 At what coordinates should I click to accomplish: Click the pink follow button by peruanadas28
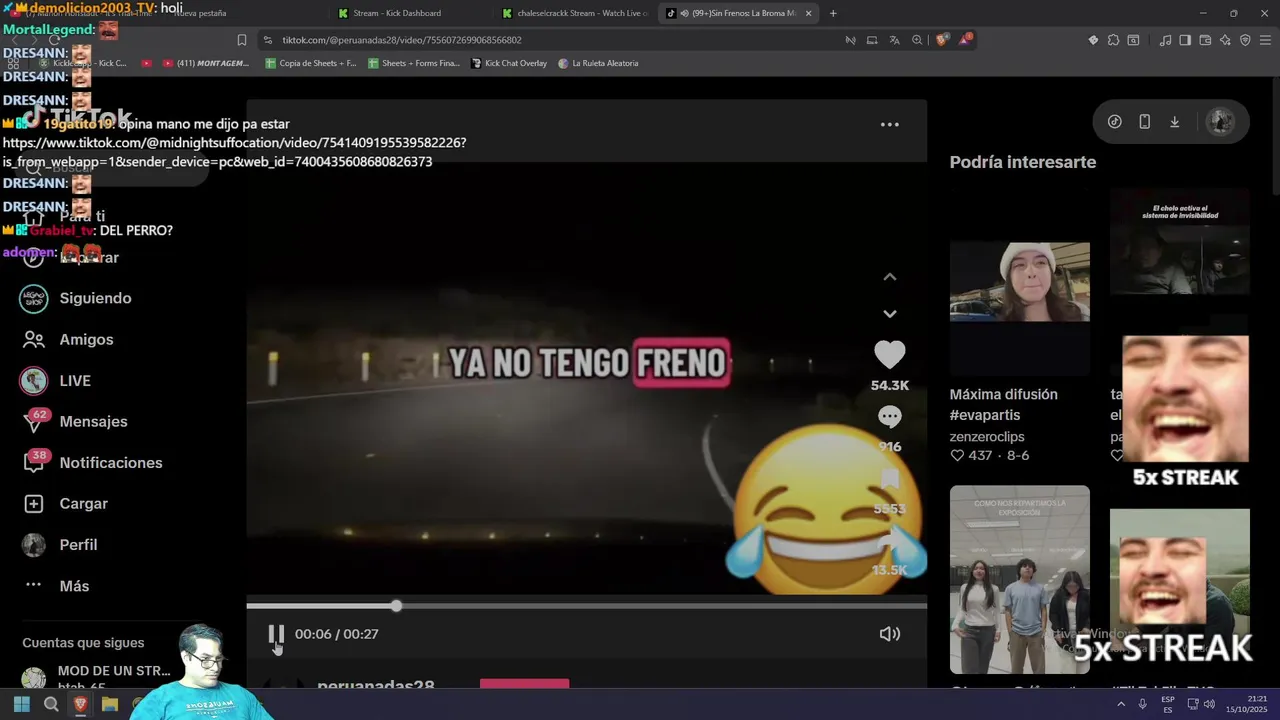click(x=524, y=684)
